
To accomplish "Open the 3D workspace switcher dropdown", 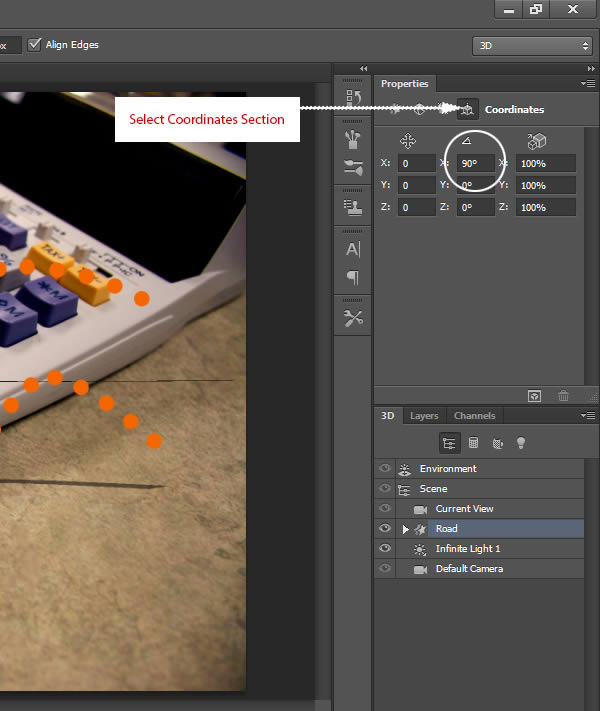I will tap(532, 46).
